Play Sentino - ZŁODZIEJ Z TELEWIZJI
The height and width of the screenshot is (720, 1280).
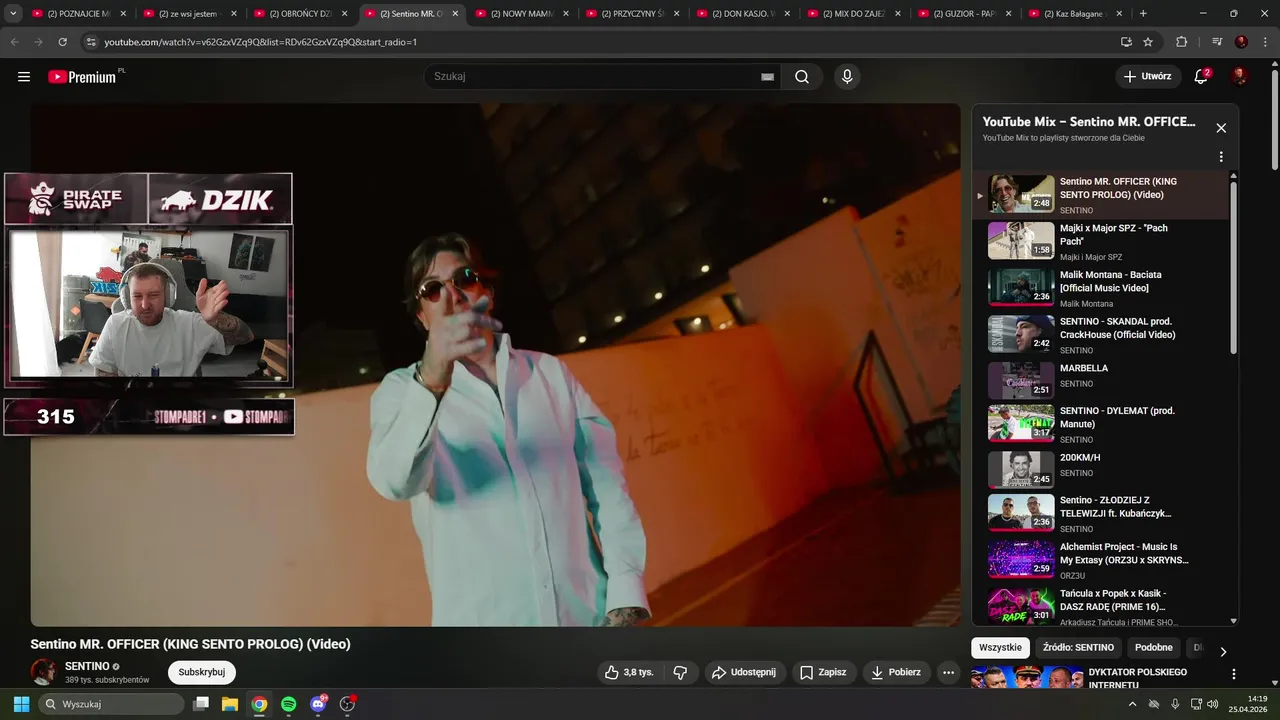click(1100, 513)
